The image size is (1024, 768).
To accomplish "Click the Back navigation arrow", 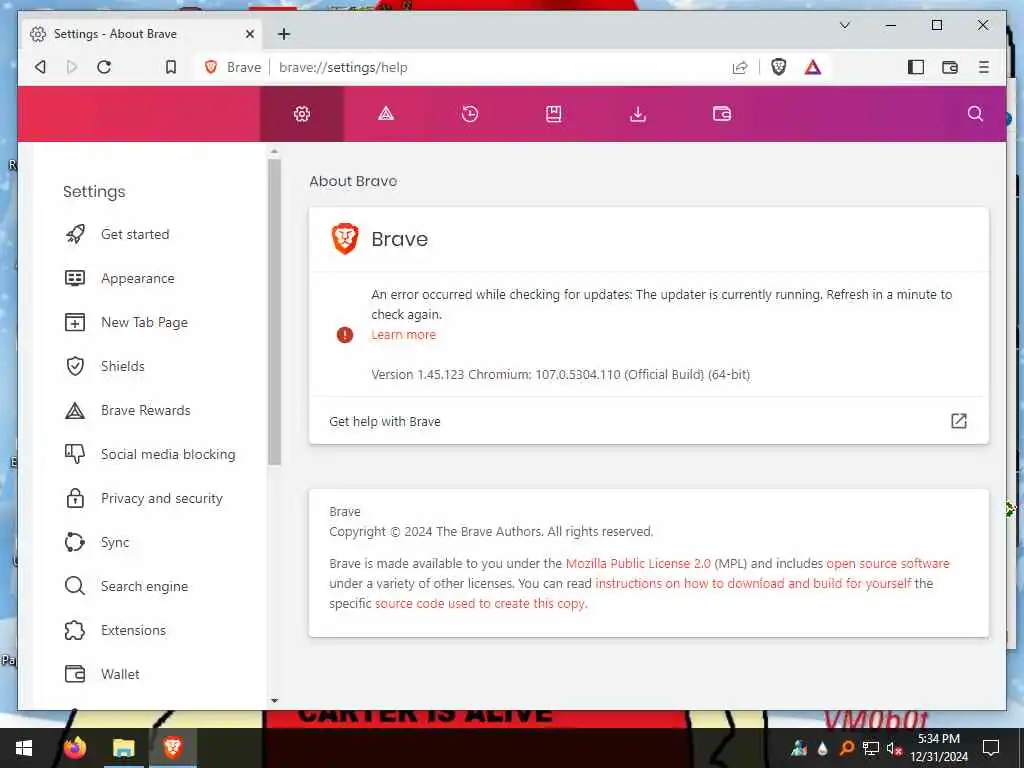I will 40,67.
